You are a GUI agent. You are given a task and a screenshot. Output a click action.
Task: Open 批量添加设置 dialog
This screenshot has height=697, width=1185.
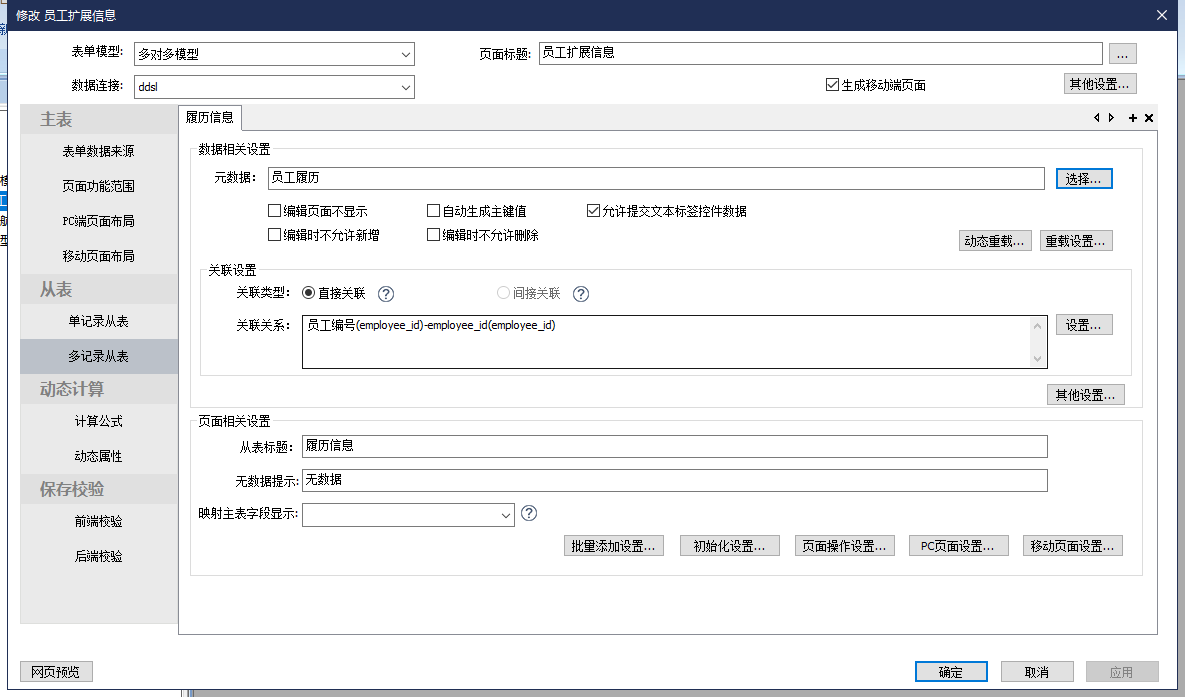pyautogui.click(x=614, y=546)
